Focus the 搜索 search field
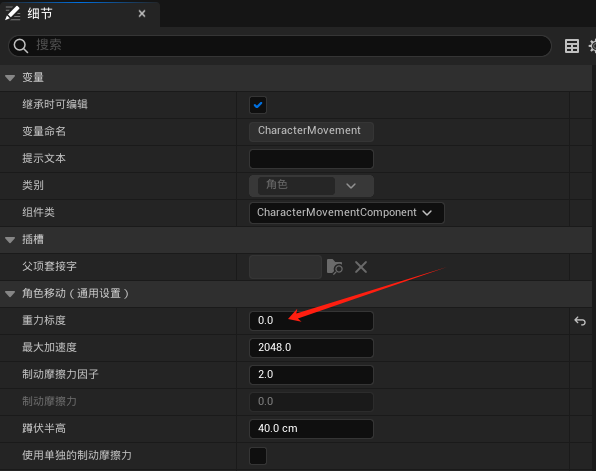This screenshot has width=596, height=471. pos(280,46)
